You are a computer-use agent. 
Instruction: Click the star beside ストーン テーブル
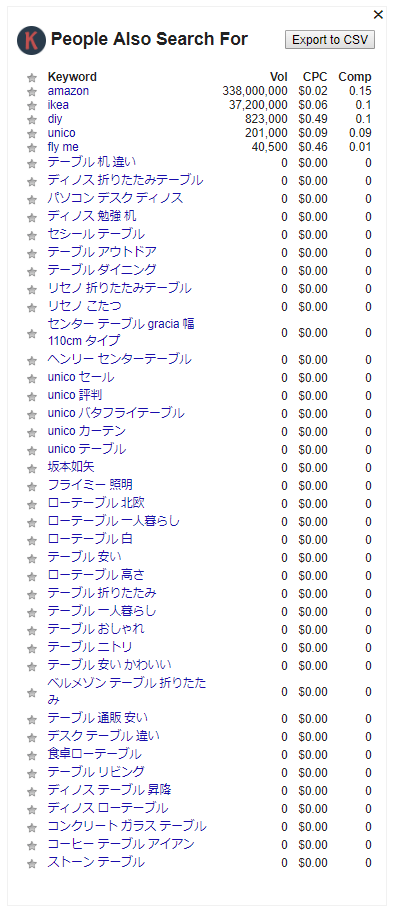coord(32,864)
